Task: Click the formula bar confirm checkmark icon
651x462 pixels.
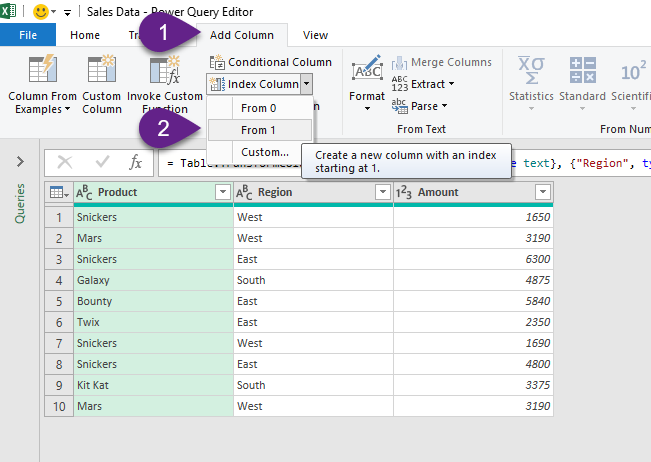Action: pos(102,162)
